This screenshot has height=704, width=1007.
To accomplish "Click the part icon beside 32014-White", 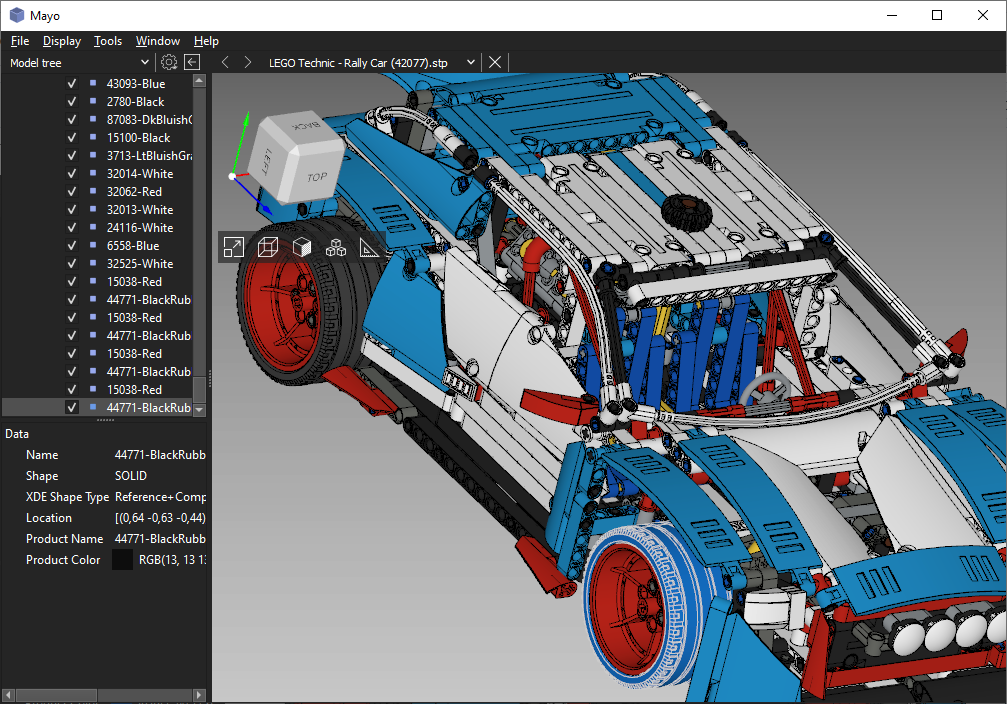I will pyautogui.click(x=92, y=173).
